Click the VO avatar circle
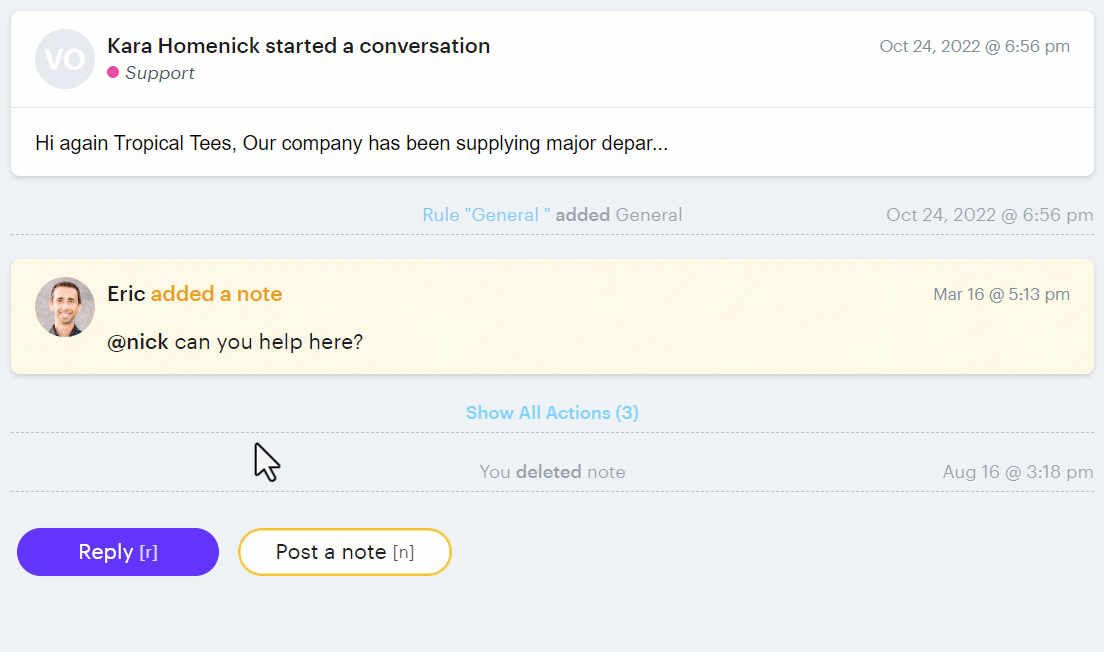The image size is (1104, 652). point(65,59)
